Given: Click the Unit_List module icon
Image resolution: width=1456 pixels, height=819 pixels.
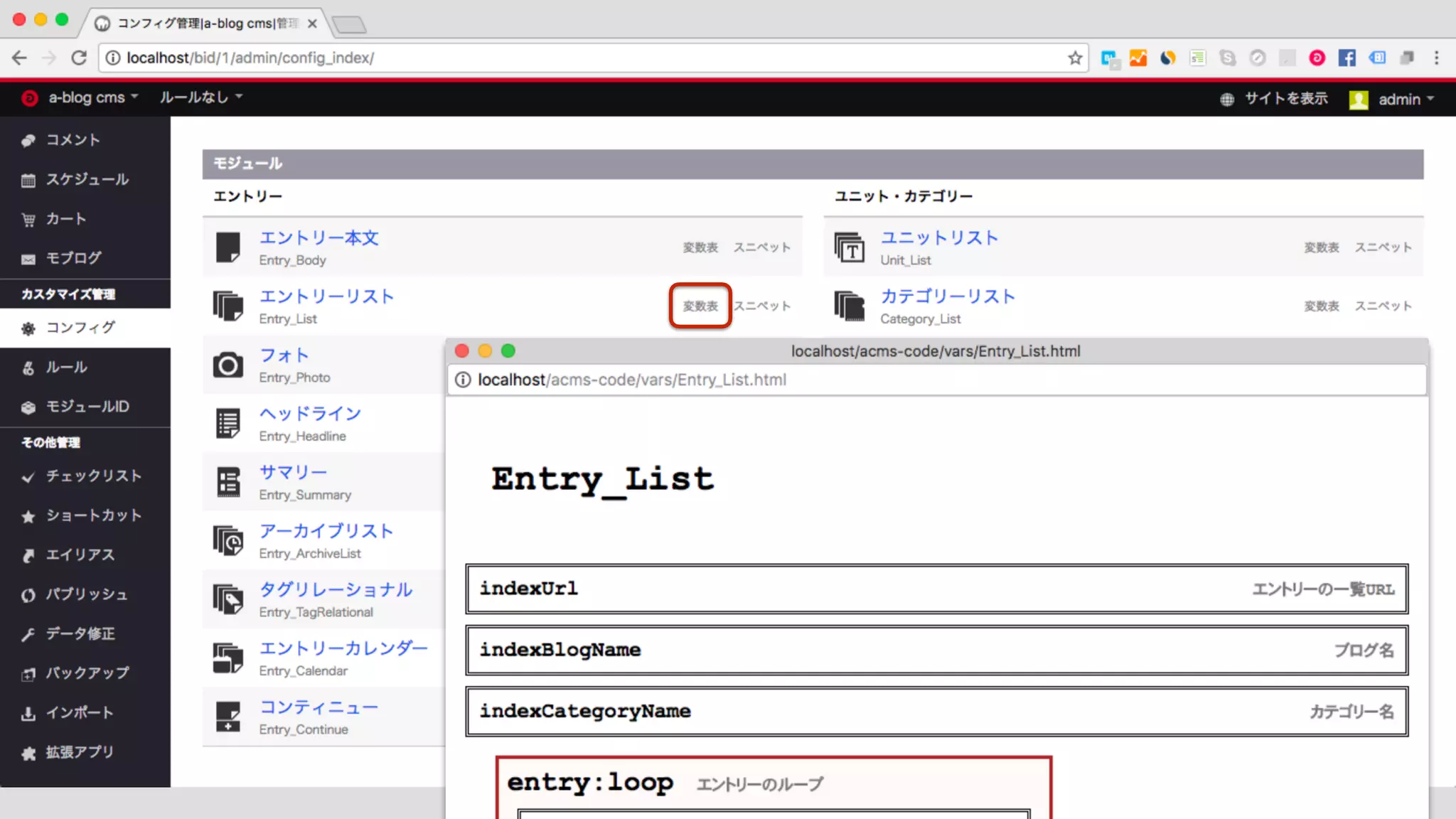Looking at the screenshot, I should 849,247.
